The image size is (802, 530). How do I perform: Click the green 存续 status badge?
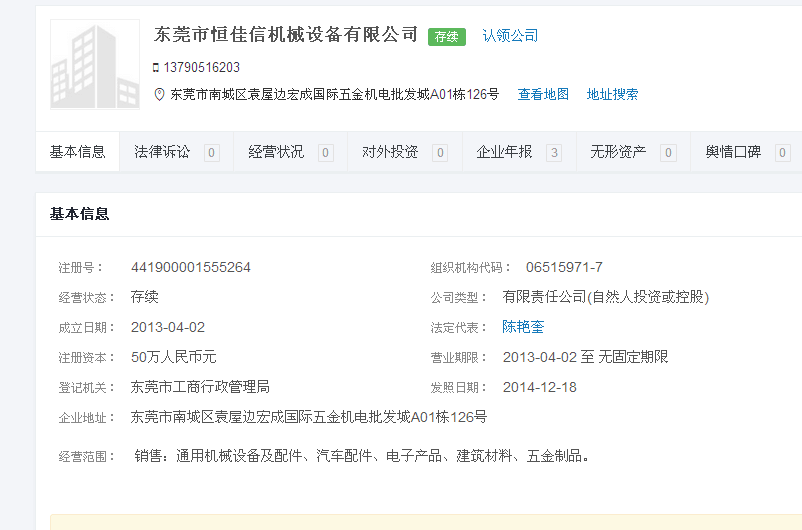pos(446,36)
